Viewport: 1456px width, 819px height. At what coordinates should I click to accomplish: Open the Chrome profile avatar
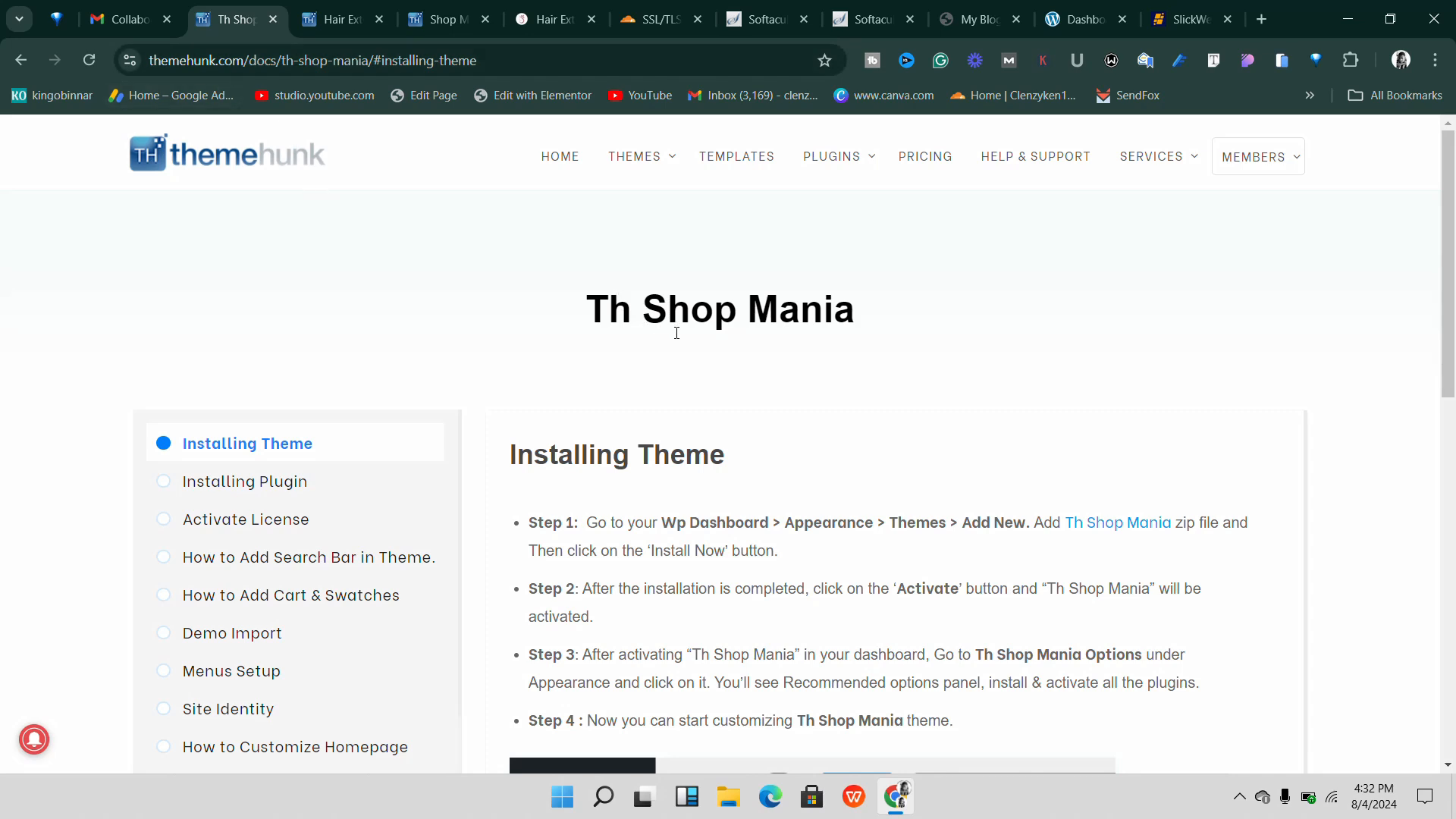coord(1401,61)
